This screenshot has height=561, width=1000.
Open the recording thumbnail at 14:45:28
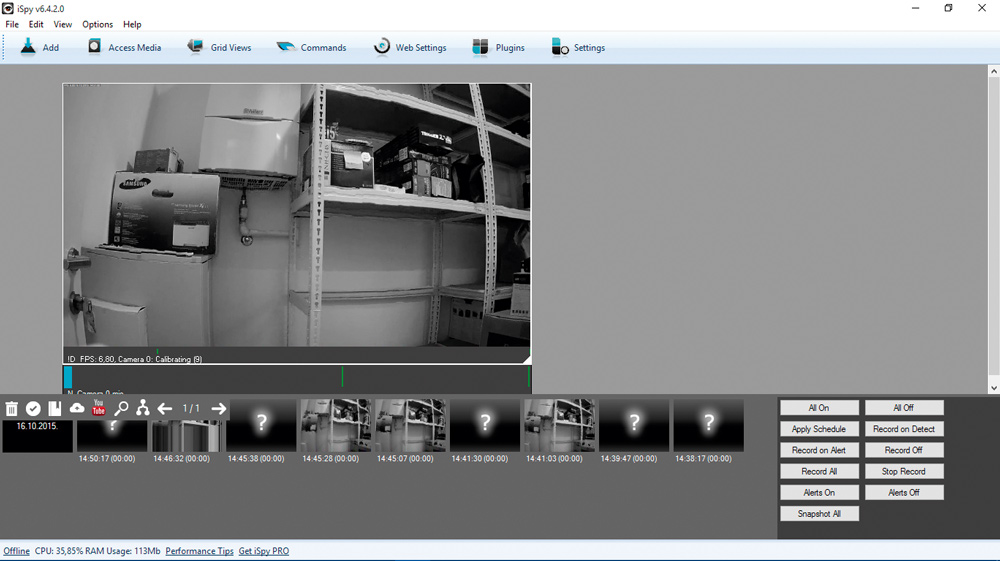(x=336, y=426)
